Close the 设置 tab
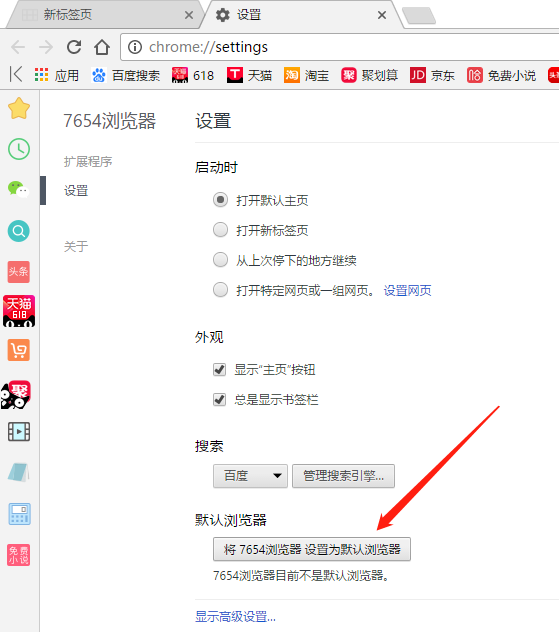This screenshot has height=632, width=559. click(382, 15)
